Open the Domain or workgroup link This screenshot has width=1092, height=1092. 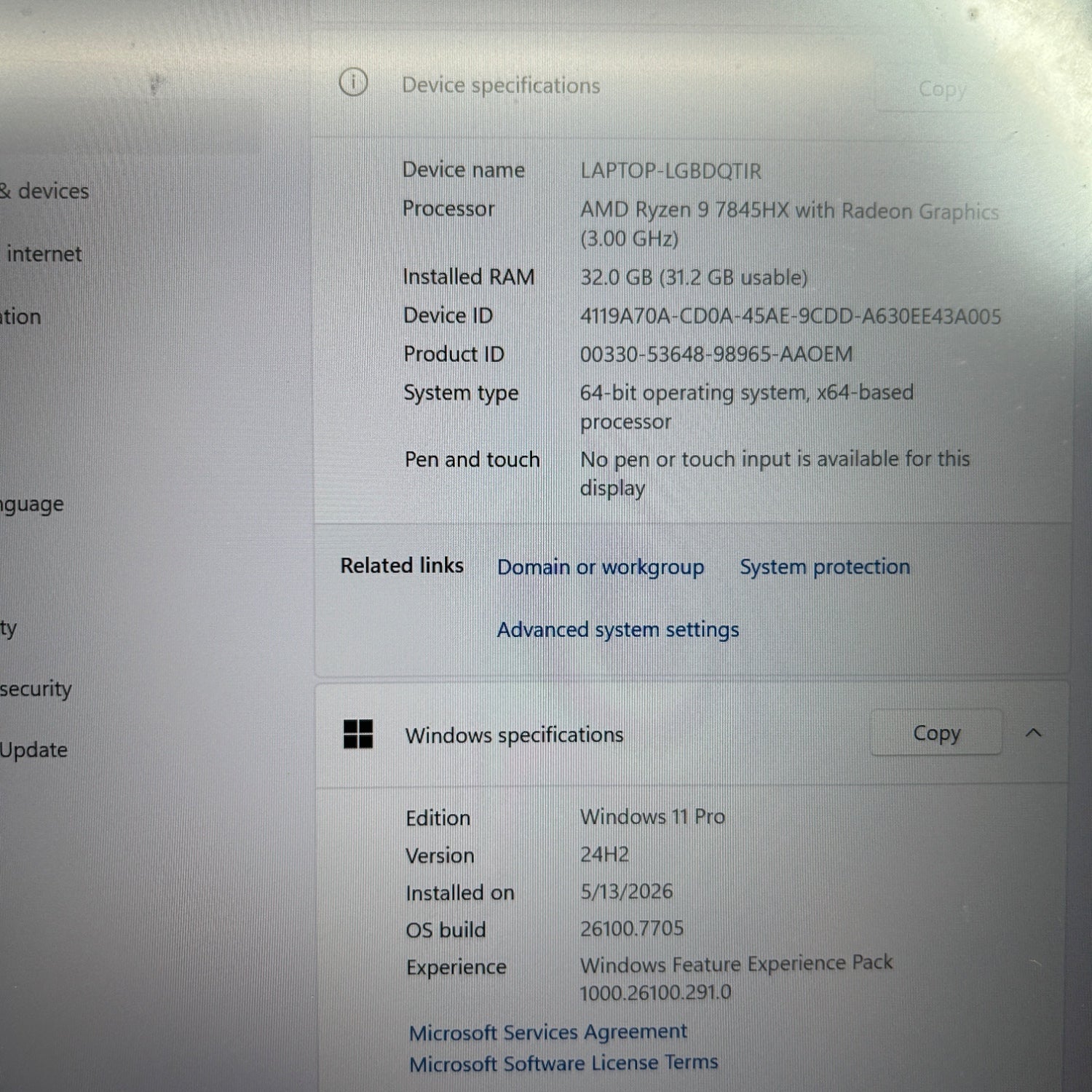601,567
